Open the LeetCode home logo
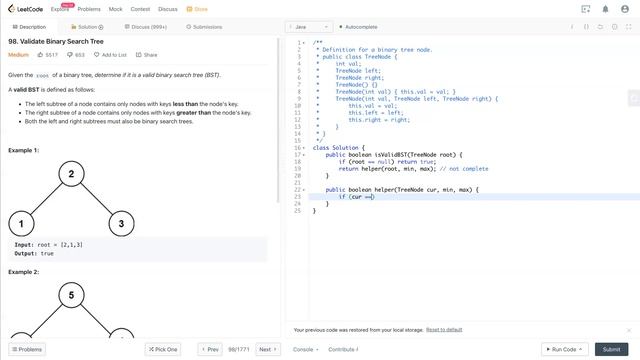This screenshot has width=640, height=360. coord(25,9)
